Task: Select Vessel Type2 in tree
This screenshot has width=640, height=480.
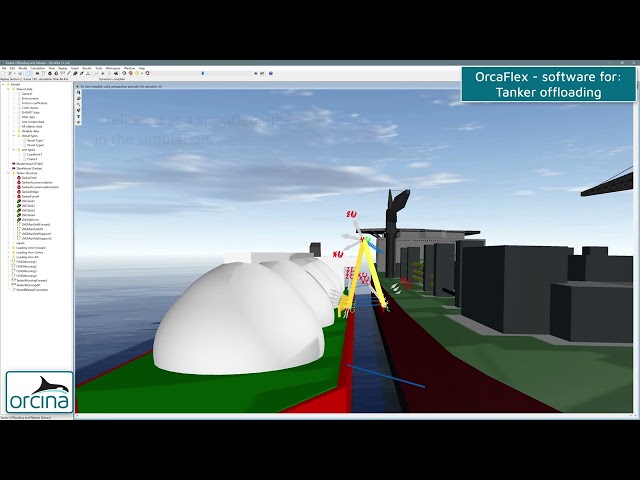Action: 35,145
